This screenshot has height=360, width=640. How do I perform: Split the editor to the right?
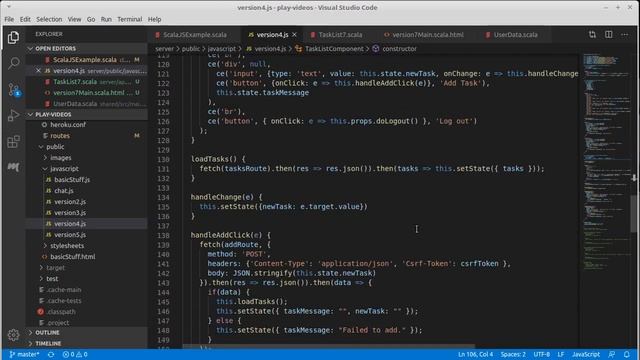coord(609,35)
